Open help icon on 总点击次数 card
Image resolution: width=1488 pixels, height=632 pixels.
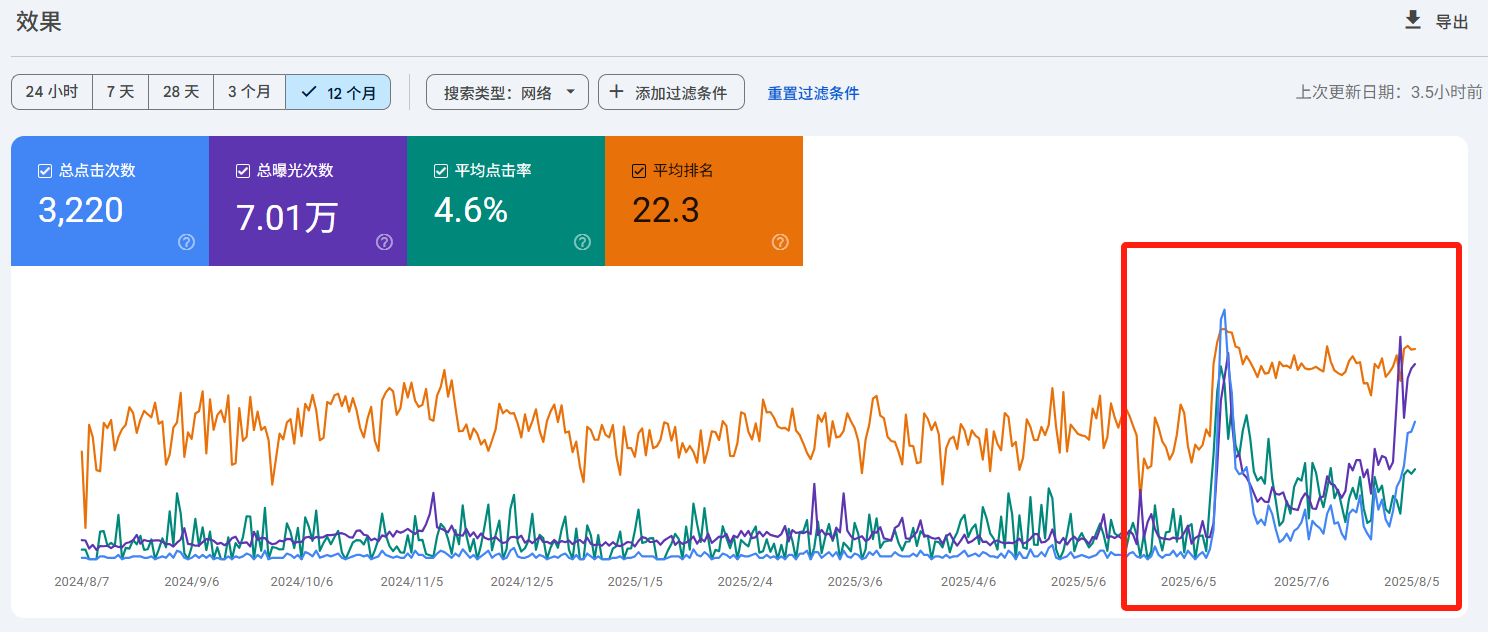point(186,242)
